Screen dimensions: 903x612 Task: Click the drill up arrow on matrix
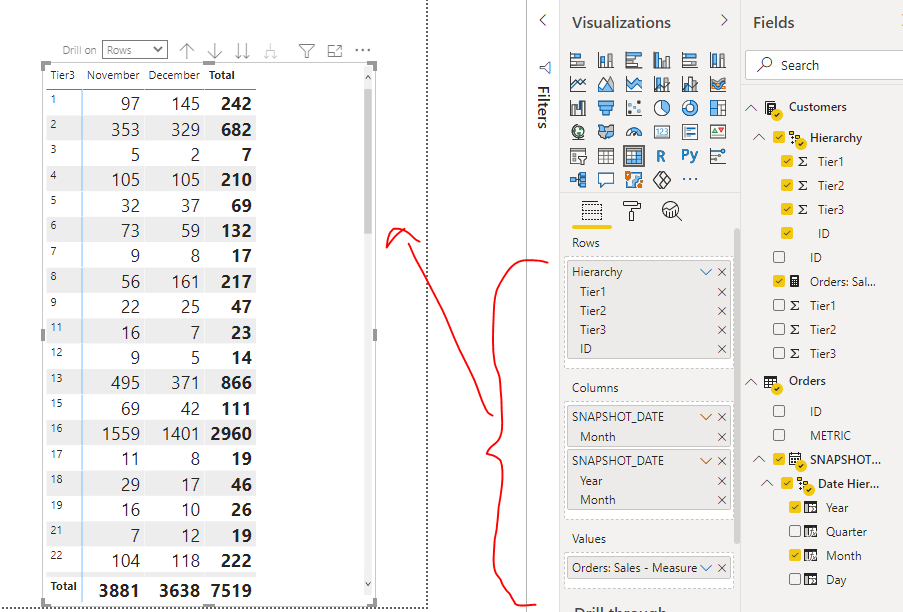187,51
